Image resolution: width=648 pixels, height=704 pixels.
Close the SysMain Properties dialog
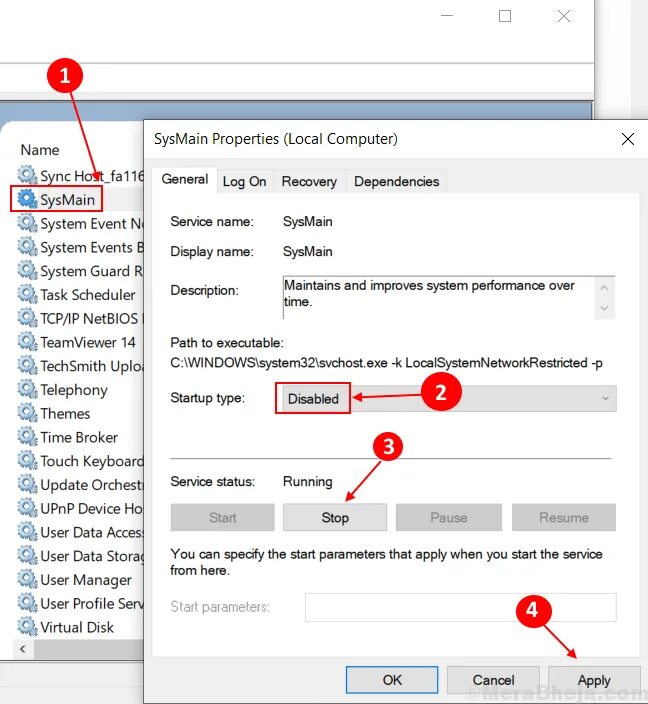coord(628,139)
